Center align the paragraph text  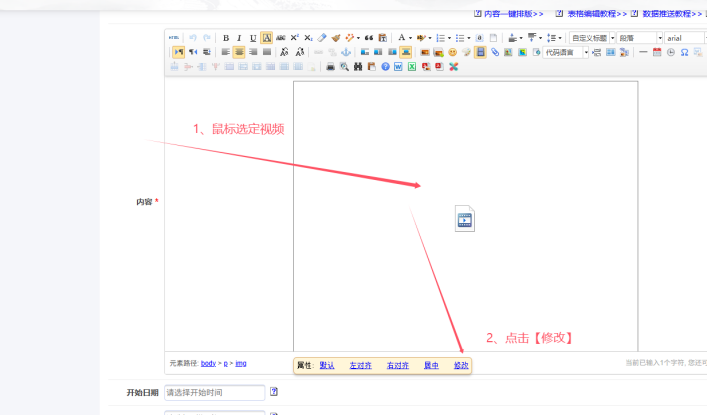pyautogui.click(x=239, y=52)
